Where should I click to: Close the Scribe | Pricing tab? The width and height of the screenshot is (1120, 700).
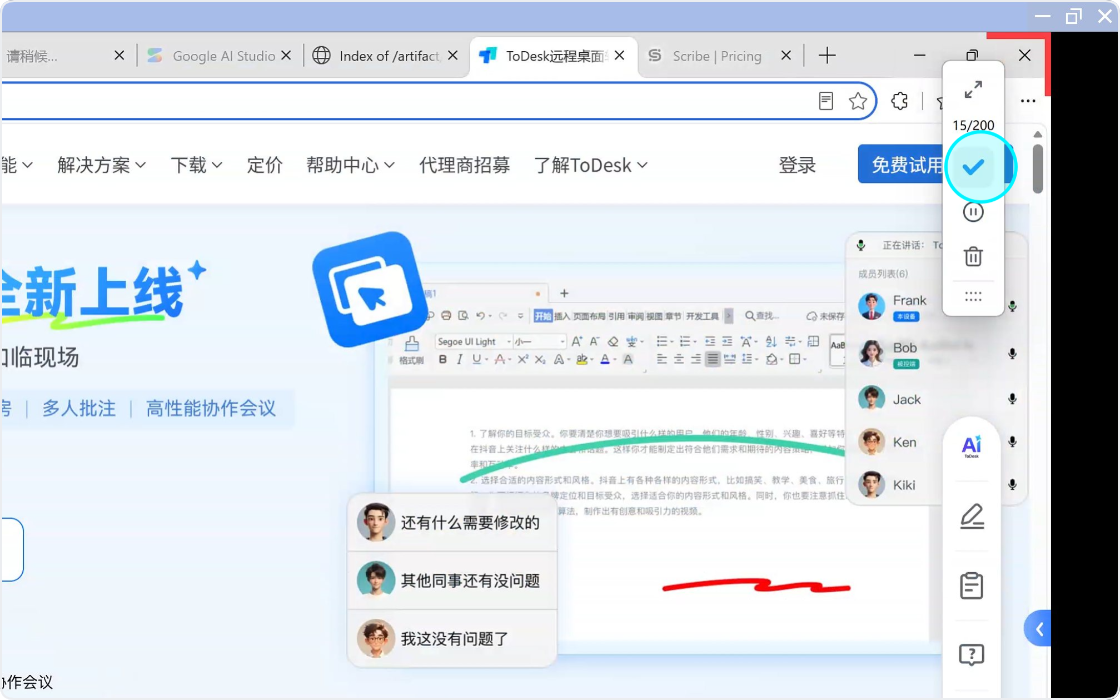[786, 56]
